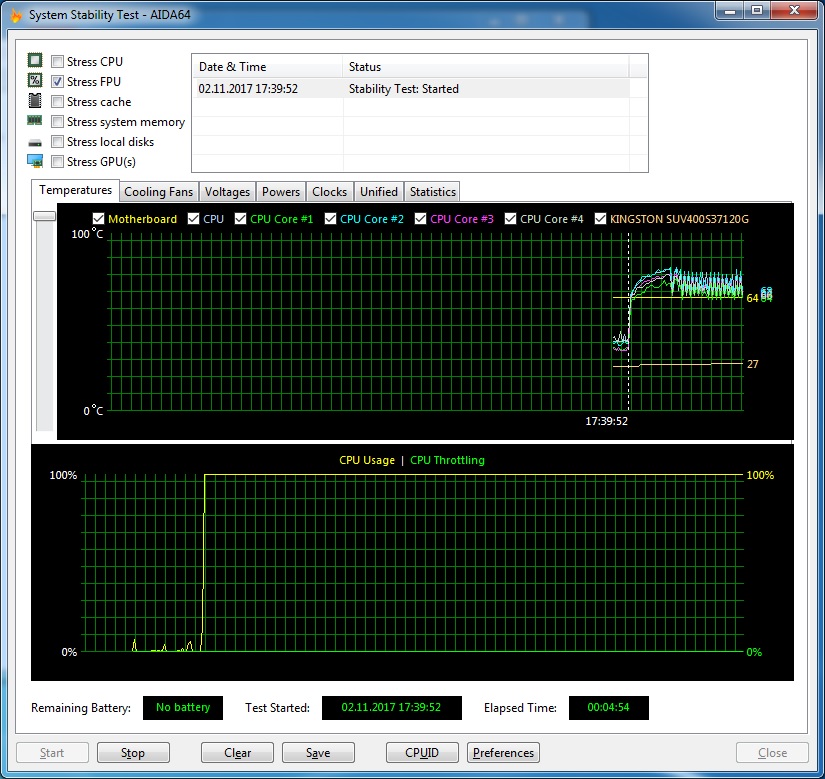The height and width of the screenshot is (779, 825).
Task: Open CPUID panel with the CPUID button
Action: click(x=422, y=753)
